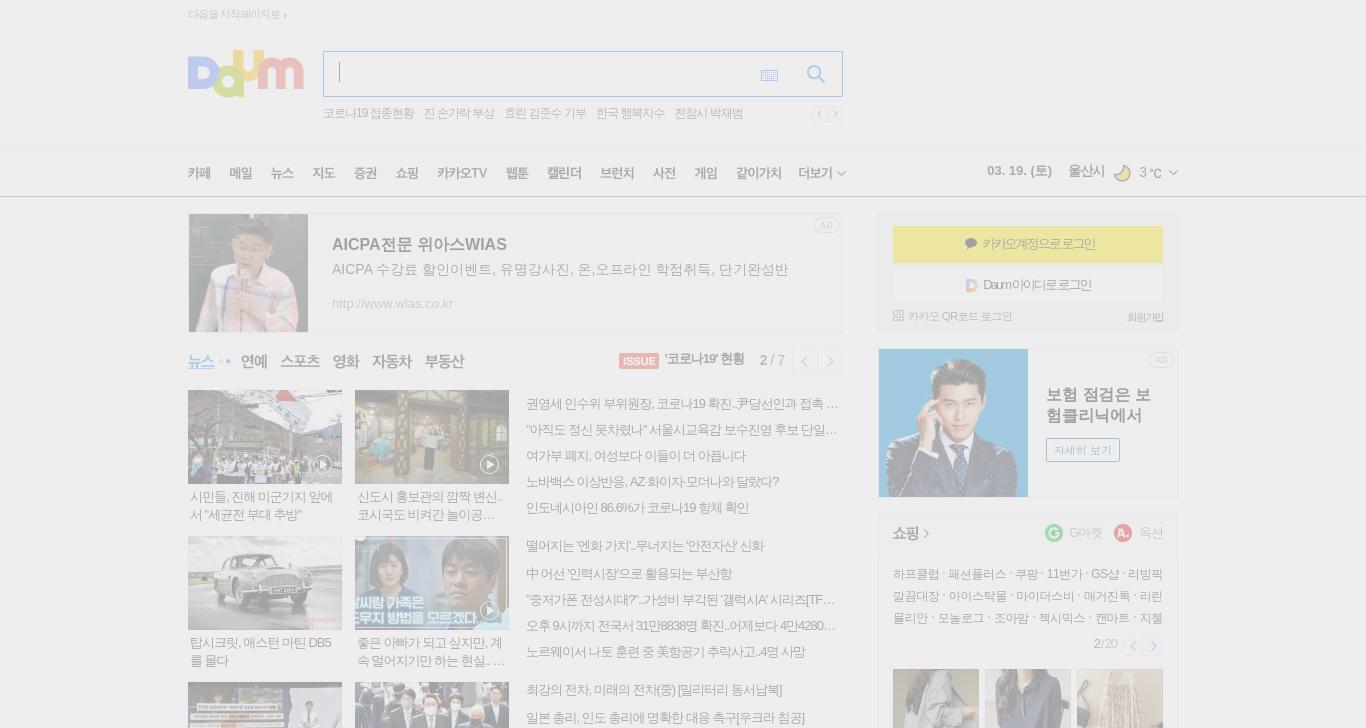Open the 애스턴 마틴 DB5 car thumbnail
This screenshot has width=1366, height=728.
tap(265, 583)
